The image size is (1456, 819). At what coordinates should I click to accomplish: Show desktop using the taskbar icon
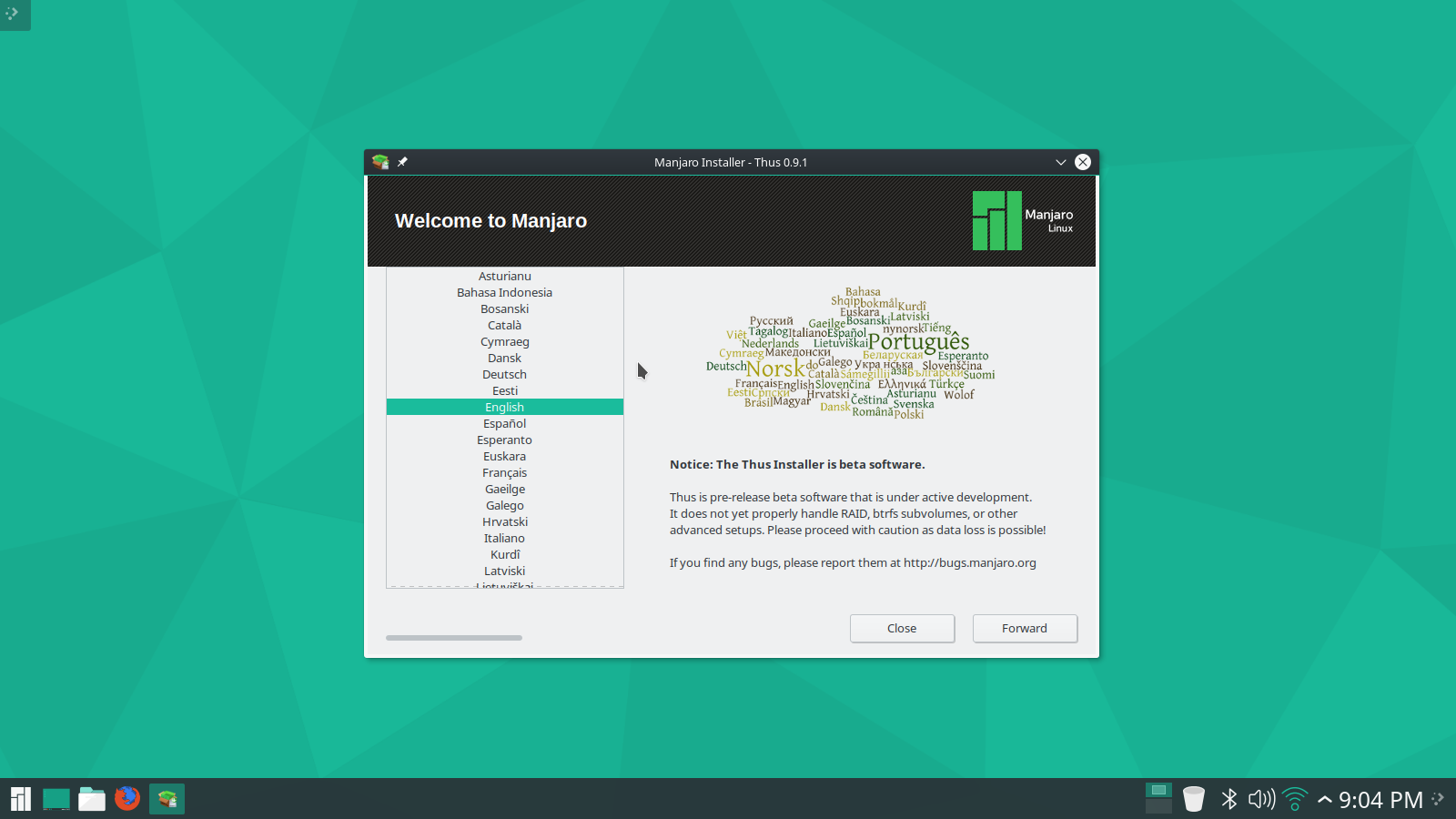[x=56, y=799]
